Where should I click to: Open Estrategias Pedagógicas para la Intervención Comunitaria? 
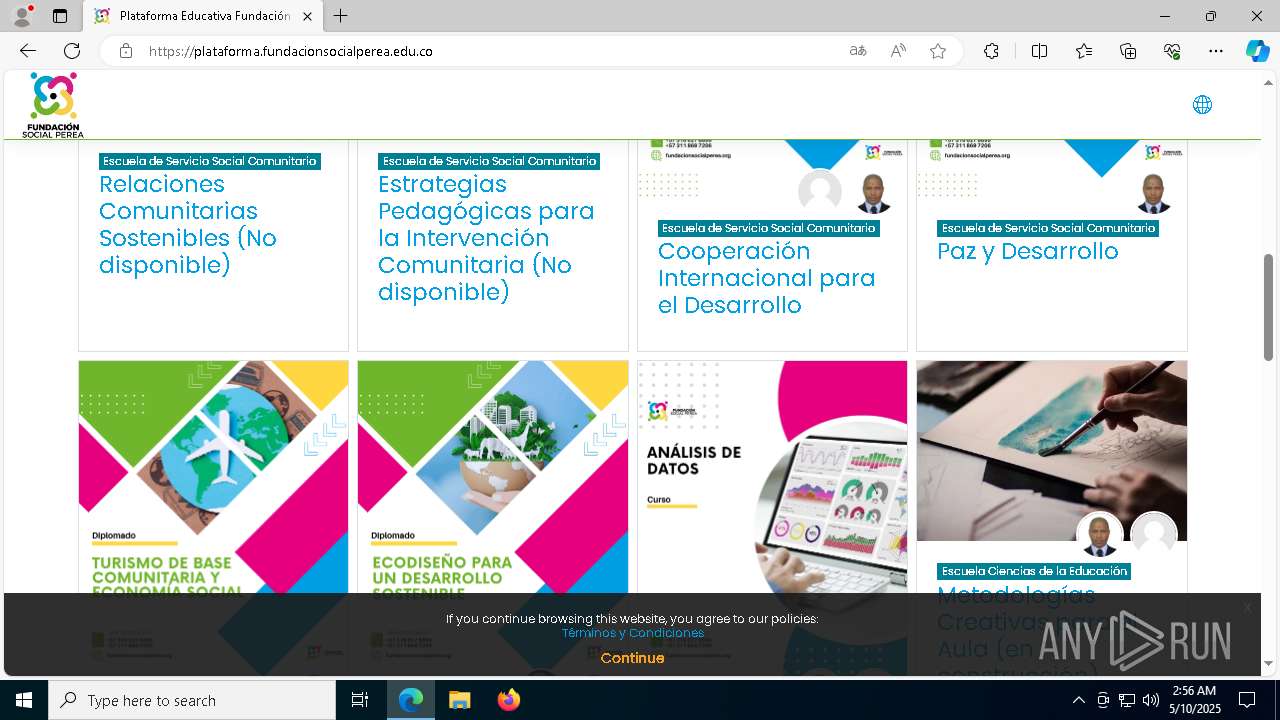pos(486,238)
